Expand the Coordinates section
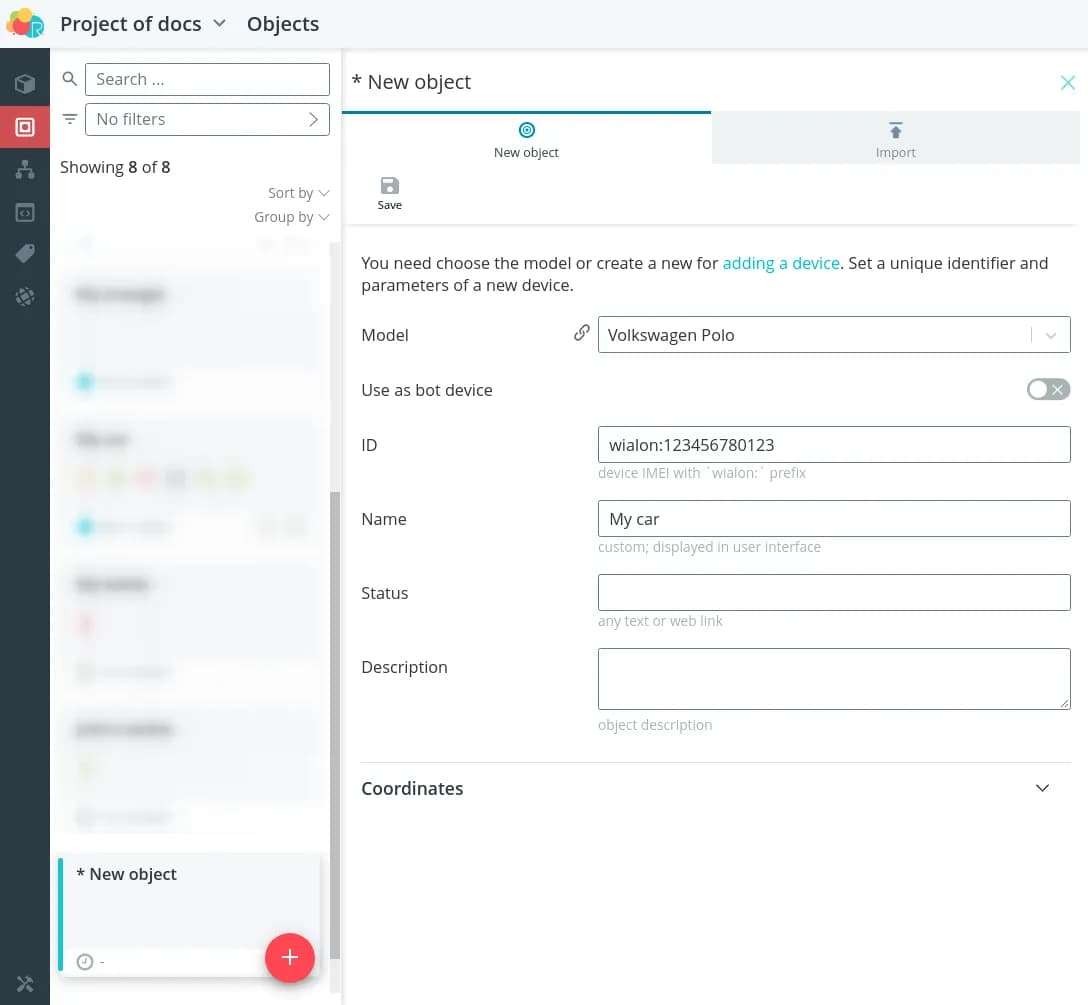The image size is (1088, 1005). click(1042, 788)
